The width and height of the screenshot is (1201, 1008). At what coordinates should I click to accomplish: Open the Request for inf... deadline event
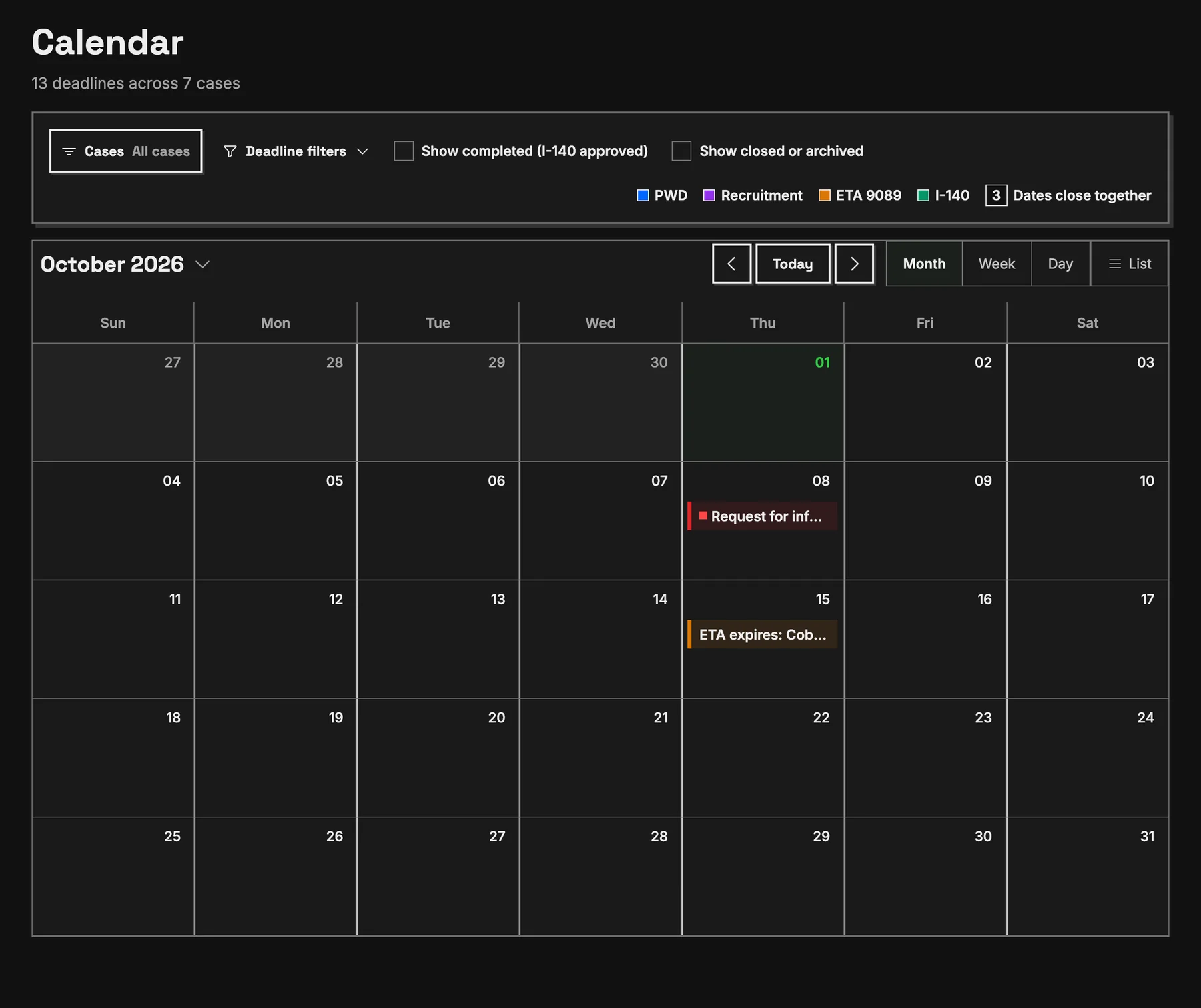(x=763, y=516)
